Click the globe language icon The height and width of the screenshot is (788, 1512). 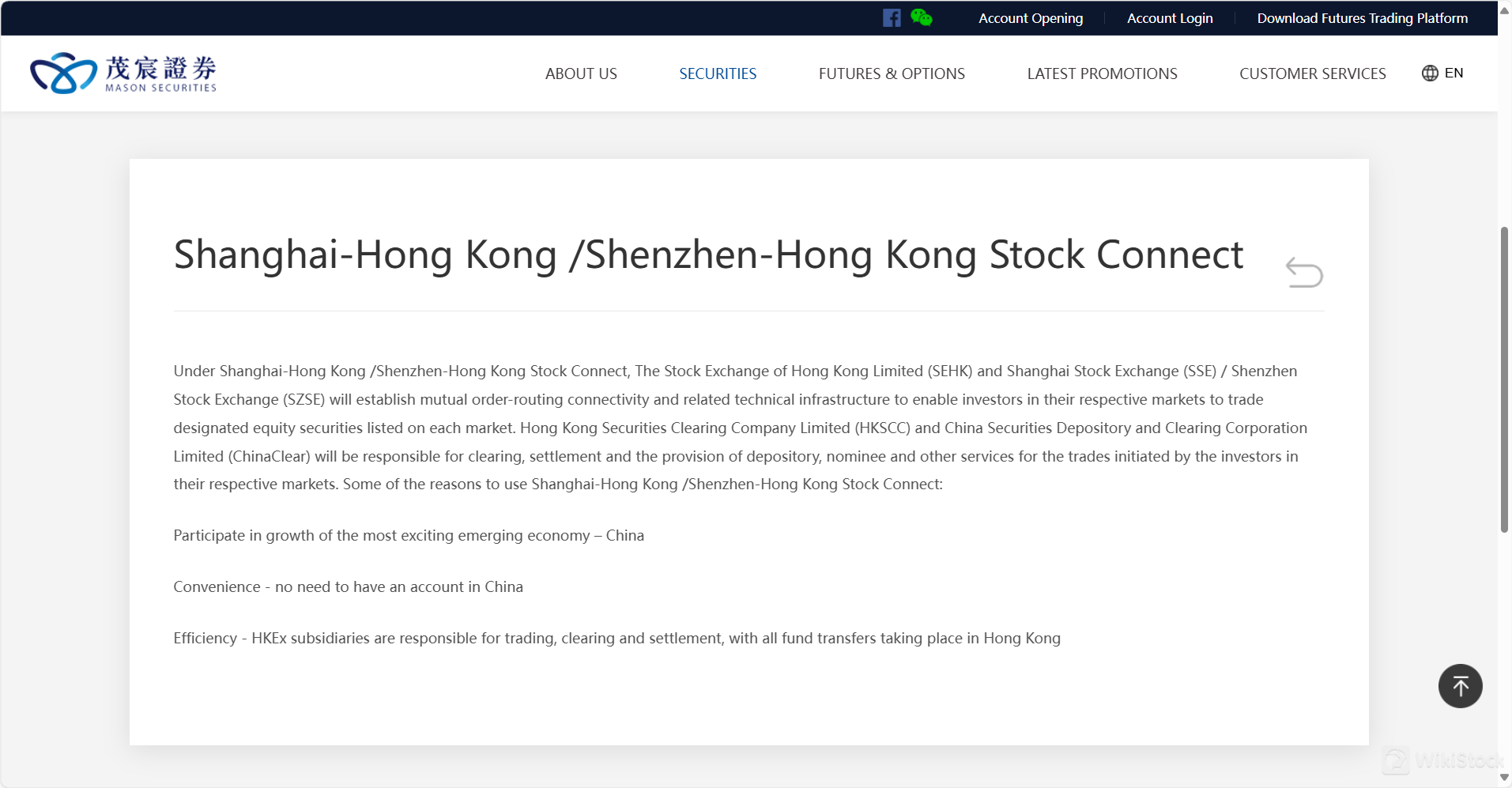click(x=1430, y=74)
